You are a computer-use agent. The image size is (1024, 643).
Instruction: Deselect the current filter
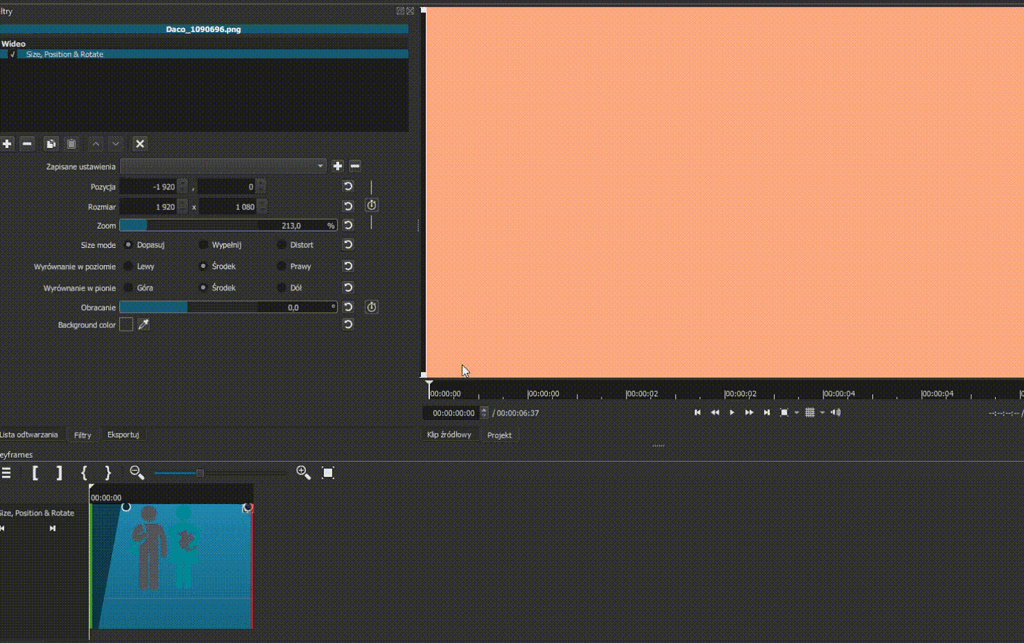(x=140, y=143)
